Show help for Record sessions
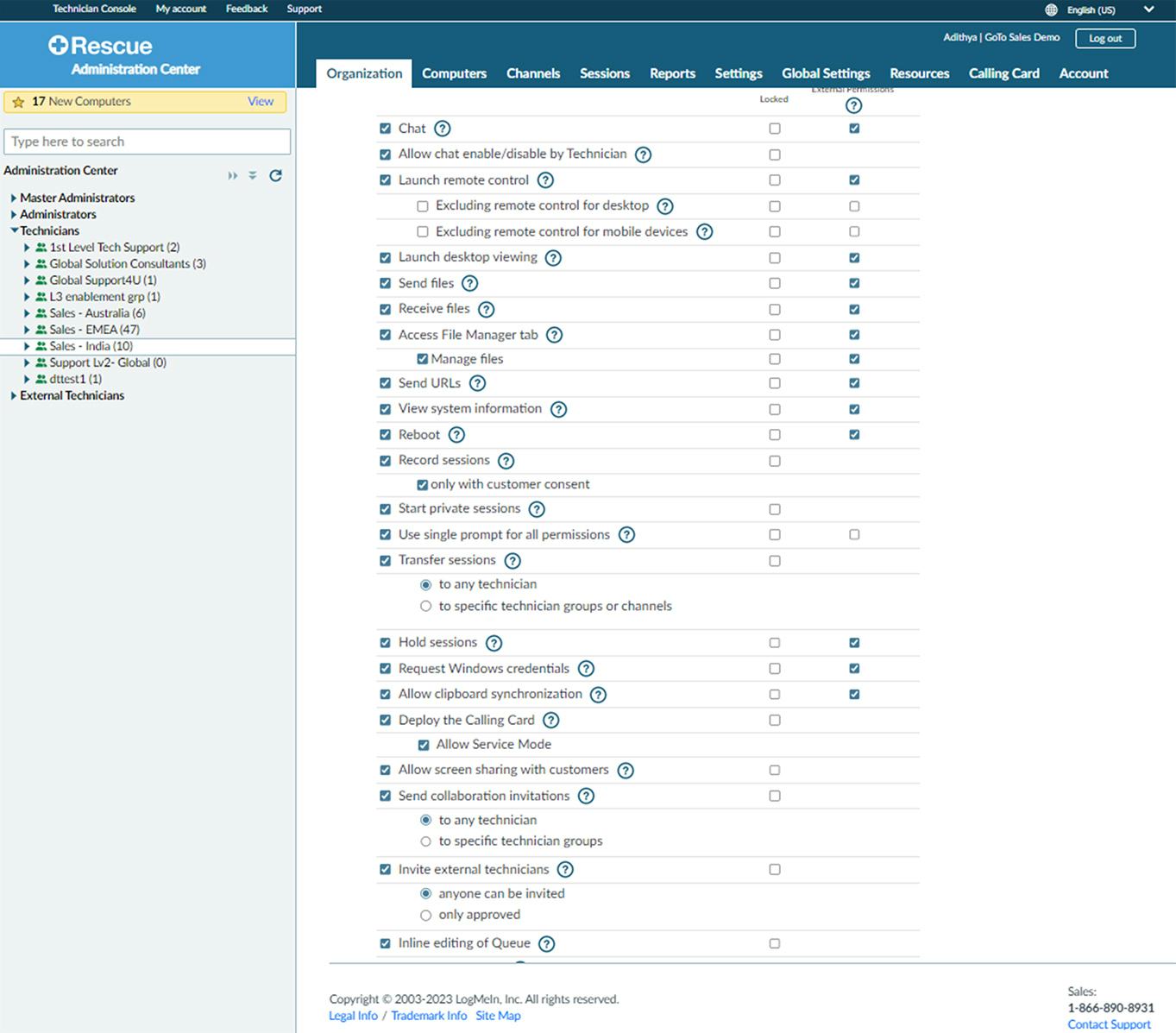 click(x=506, y=461)
